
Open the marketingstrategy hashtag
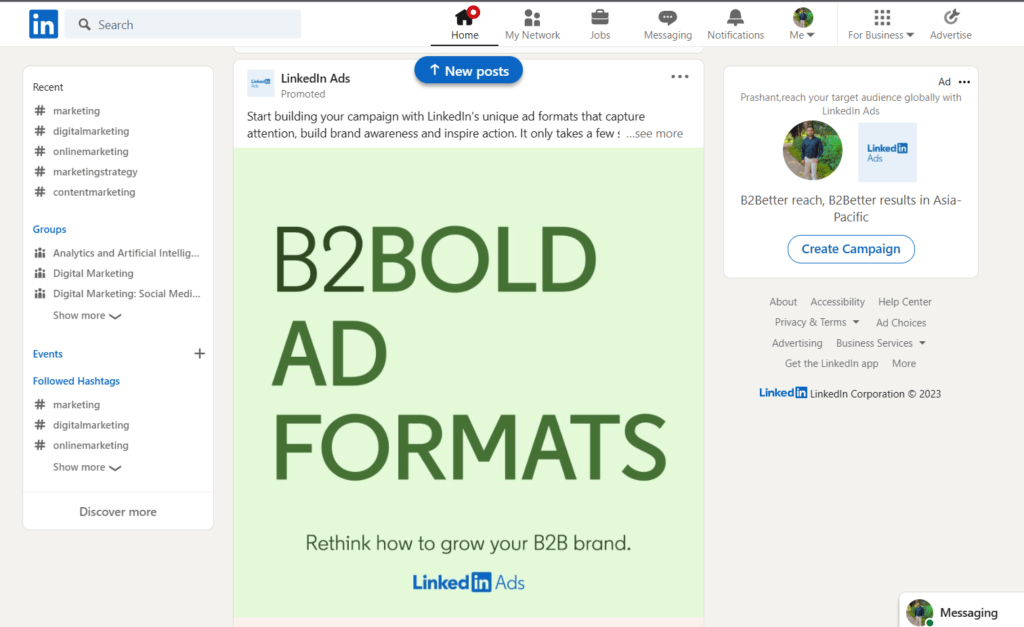(x=95, y=172)
